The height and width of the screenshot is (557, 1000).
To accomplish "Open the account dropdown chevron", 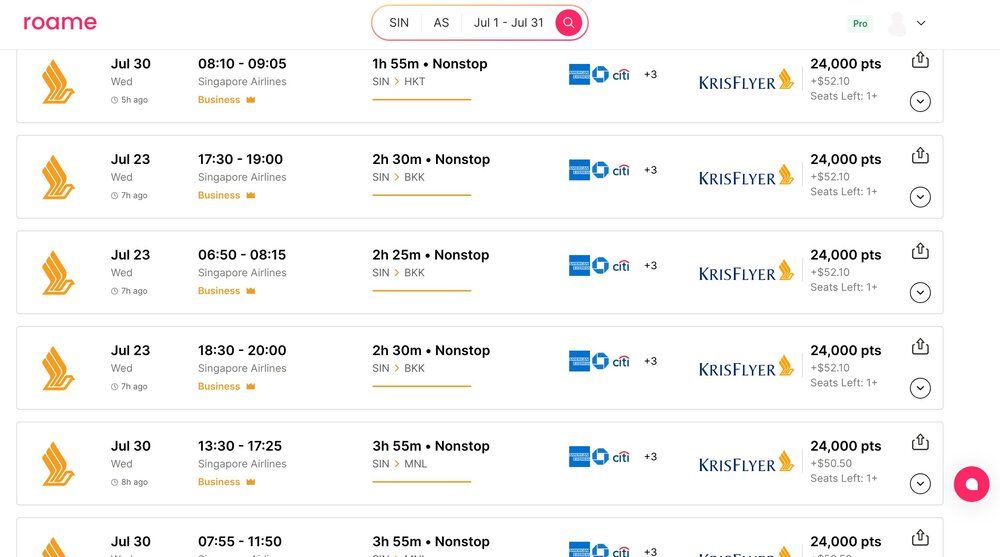I will [922, 23].
